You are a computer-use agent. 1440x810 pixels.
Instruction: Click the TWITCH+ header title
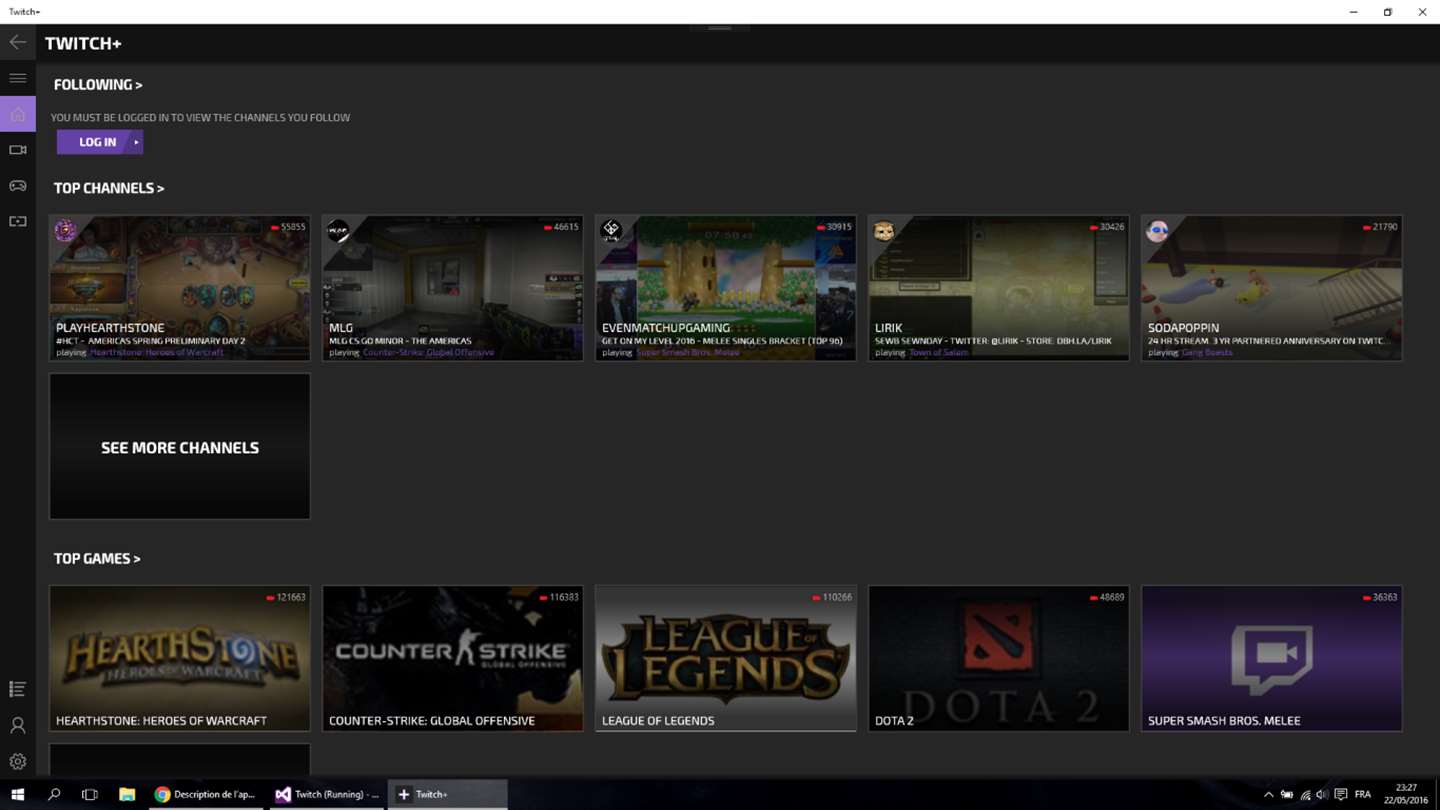83,43
